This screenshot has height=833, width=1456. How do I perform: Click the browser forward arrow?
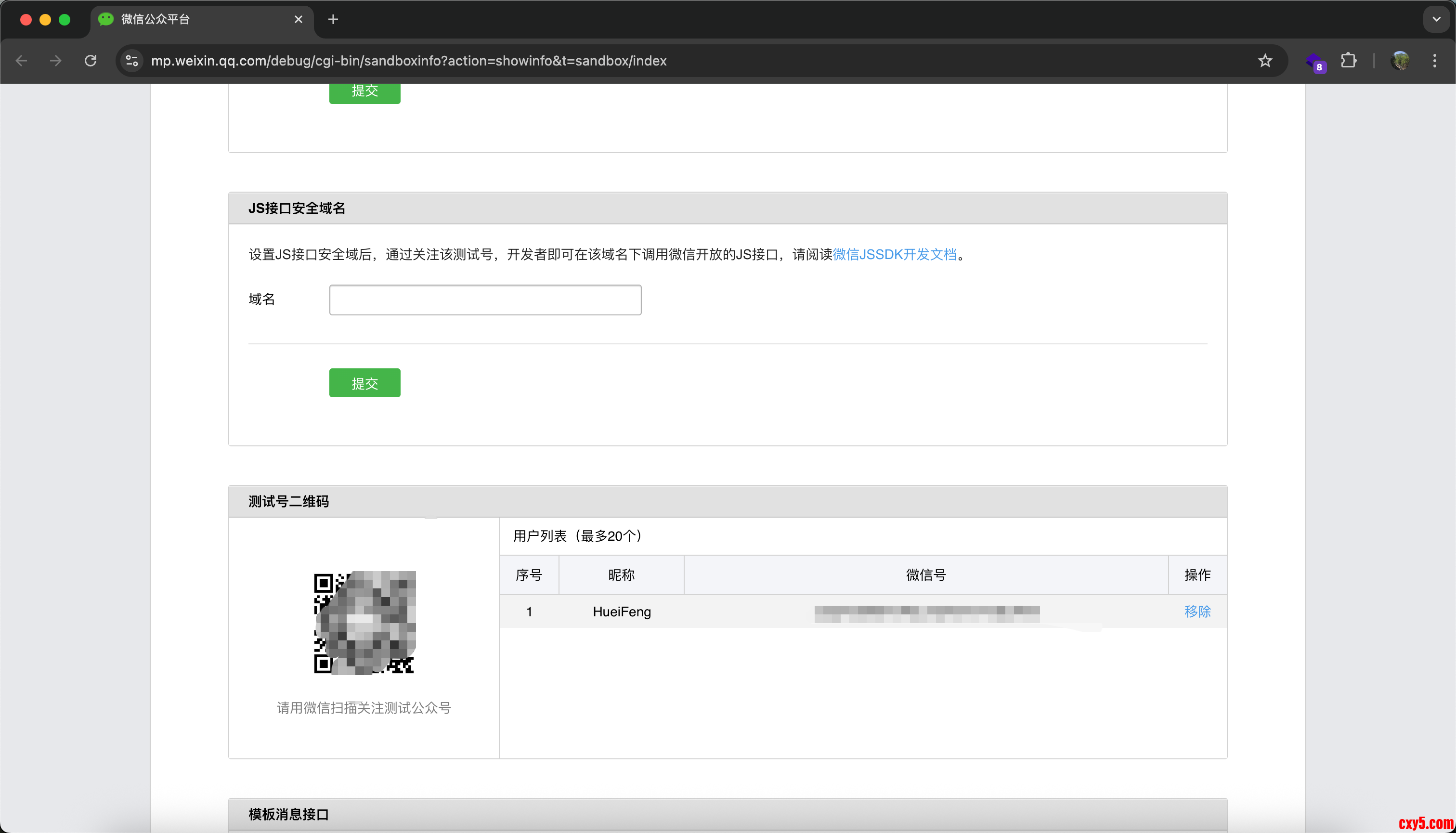coord(55,61)
